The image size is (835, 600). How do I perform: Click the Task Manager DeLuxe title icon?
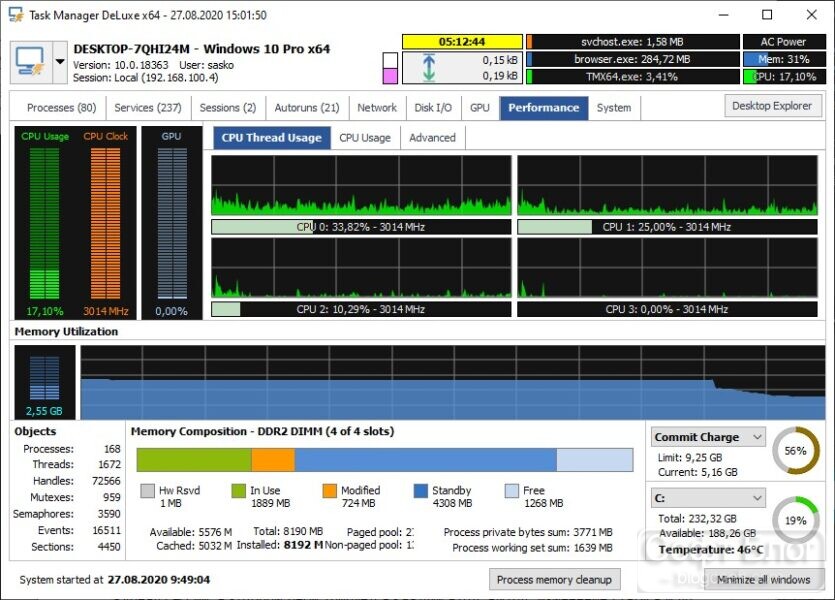click(16, 15)
